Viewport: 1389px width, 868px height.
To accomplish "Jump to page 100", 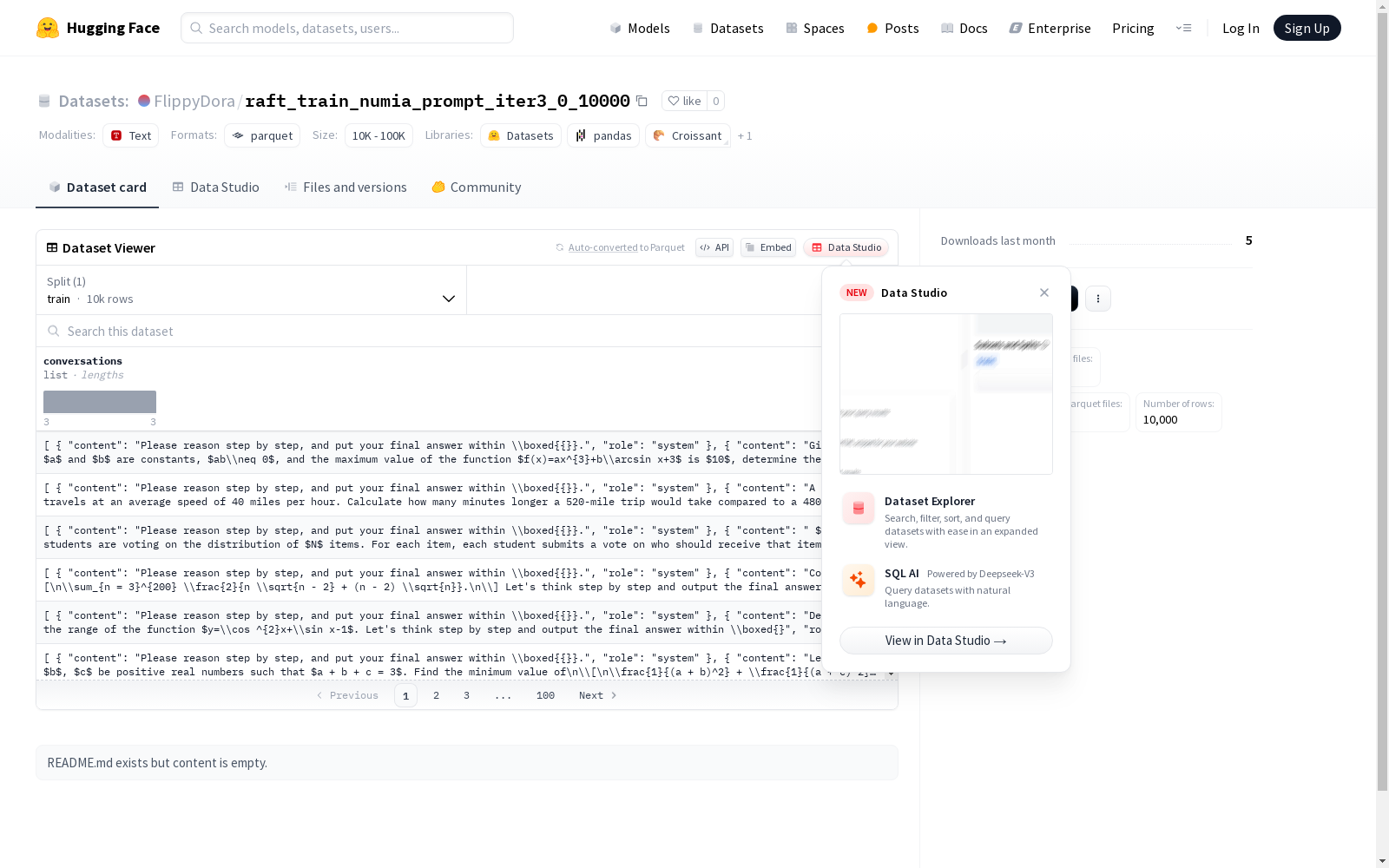I will pyautogui.click(x=545, y=695).
